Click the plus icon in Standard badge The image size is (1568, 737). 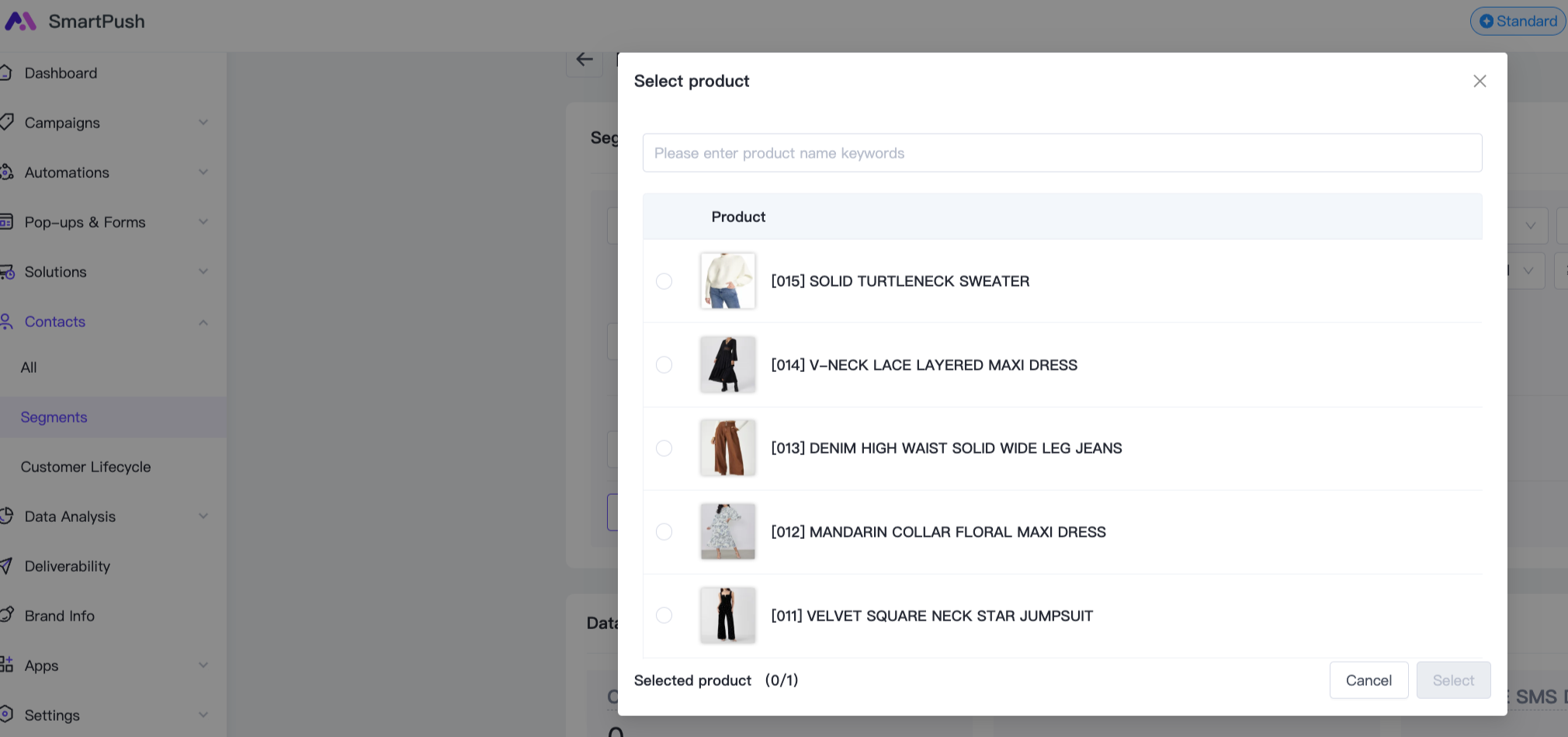coord(1486,21)
